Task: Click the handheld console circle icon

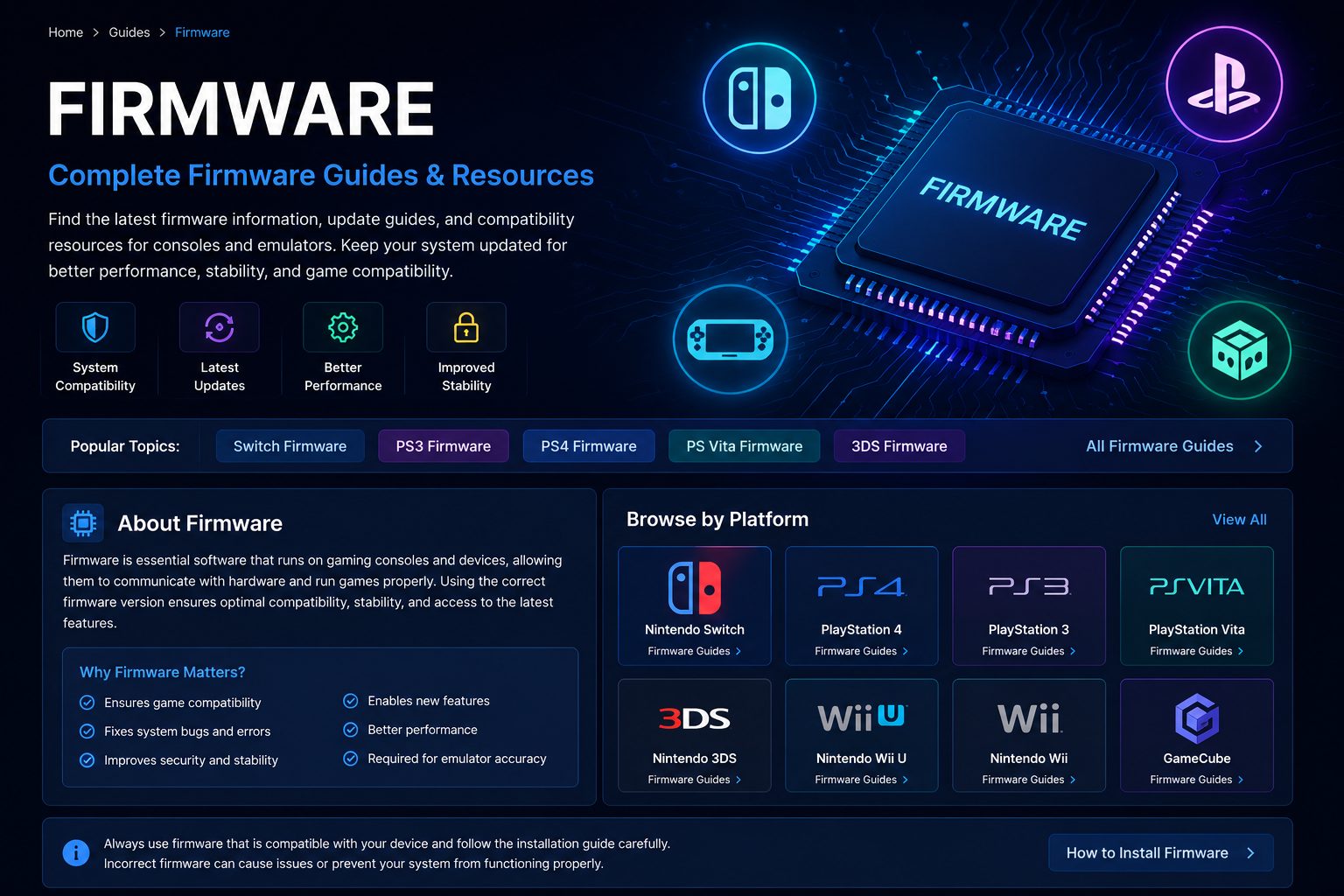Action: (x=730, y=339)
